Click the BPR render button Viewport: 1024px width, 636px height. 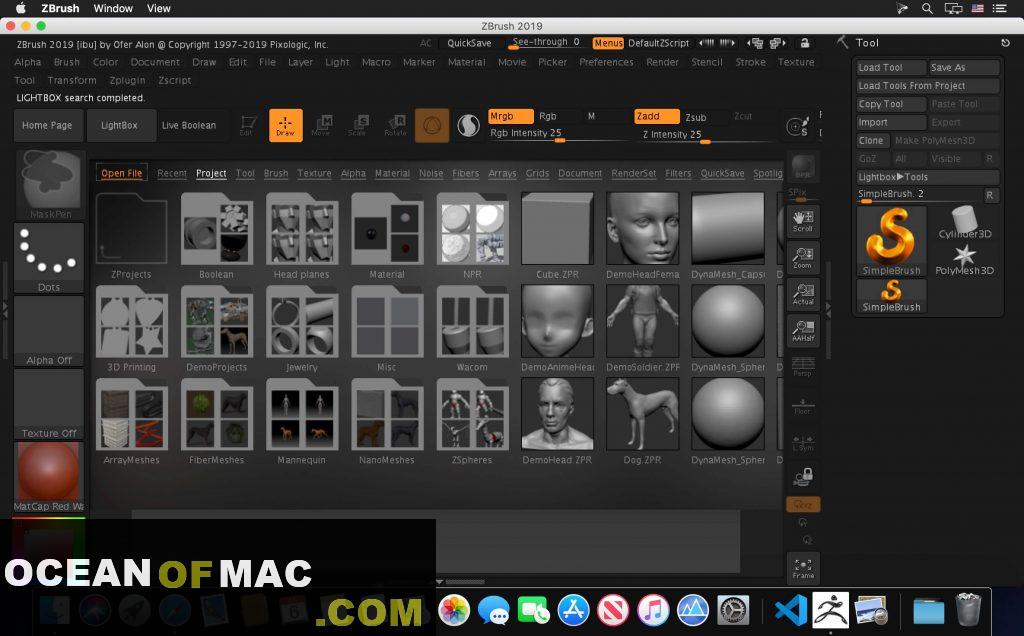click(x=803, y=167)
